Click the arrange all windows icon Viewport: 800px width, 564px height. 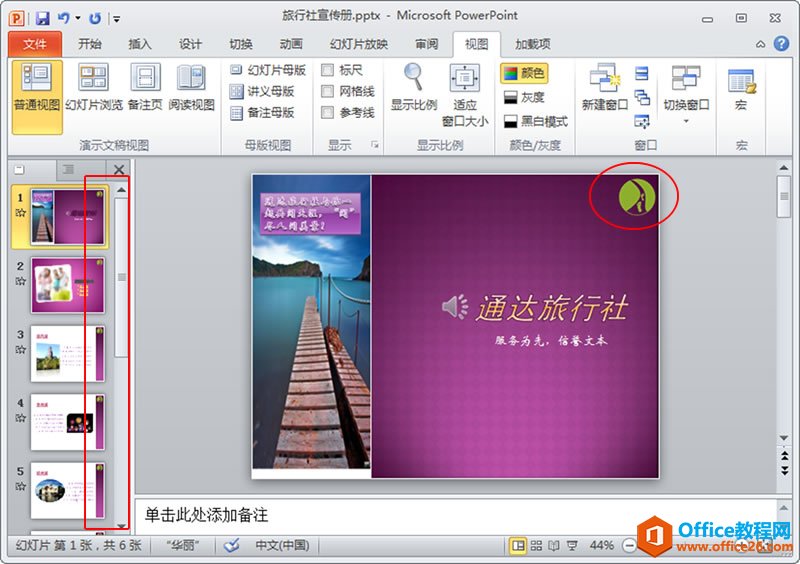[642, 73]
